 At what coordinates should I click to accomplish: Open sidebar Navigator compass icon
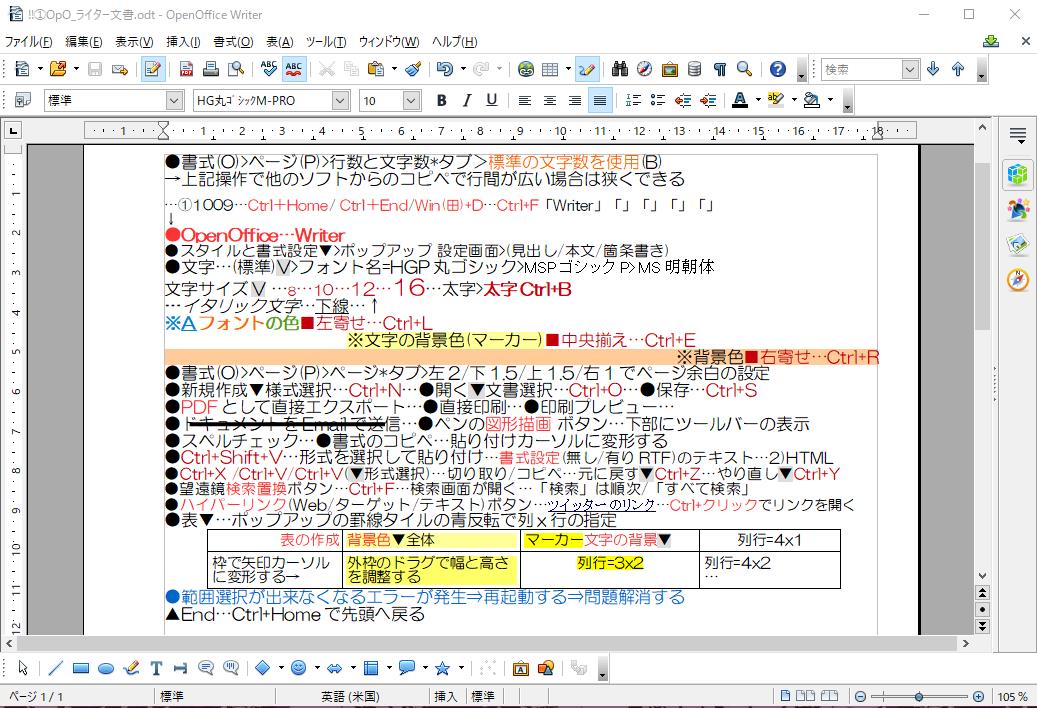1018,280
